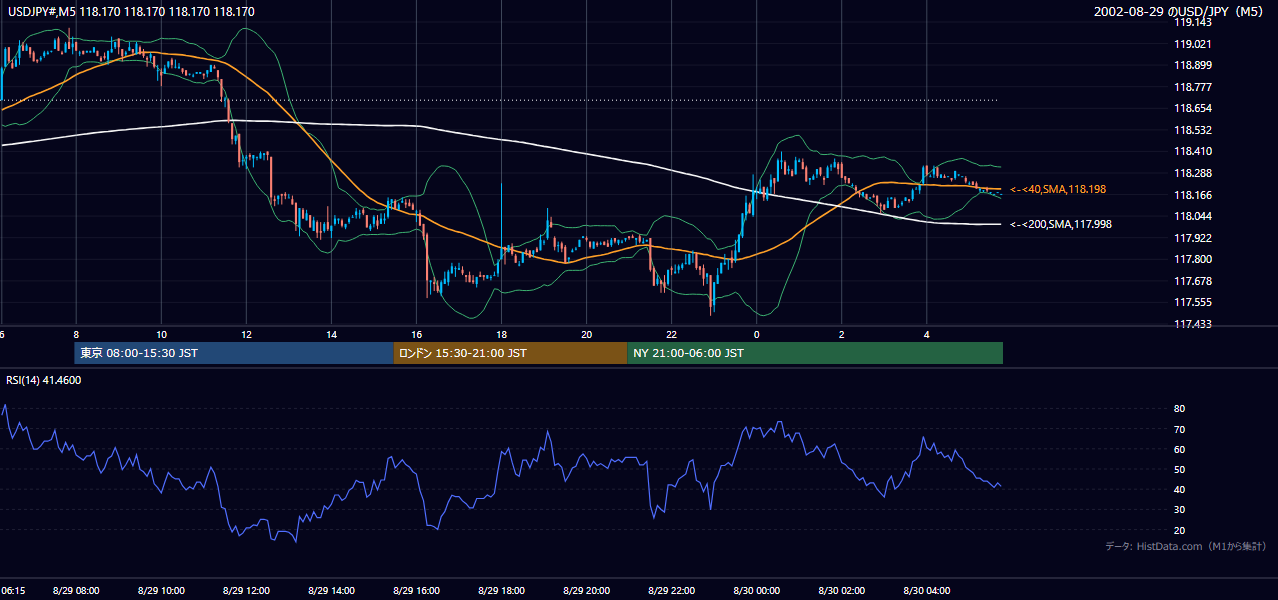The image size is (1278, 600).
Task: Click price axis value 118.532
Action: [1192, 130]
